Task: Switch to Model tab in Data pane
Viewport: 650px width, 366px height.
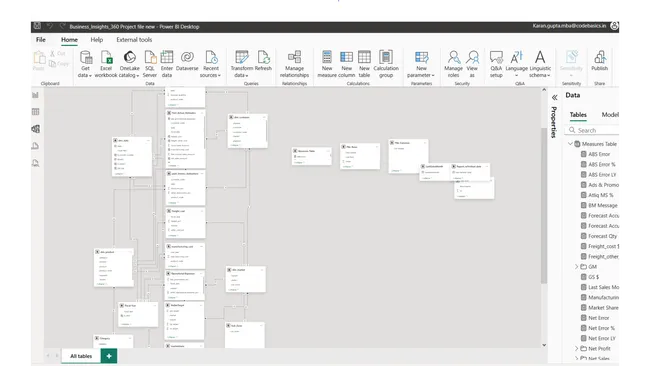Action: pos(610,115)
